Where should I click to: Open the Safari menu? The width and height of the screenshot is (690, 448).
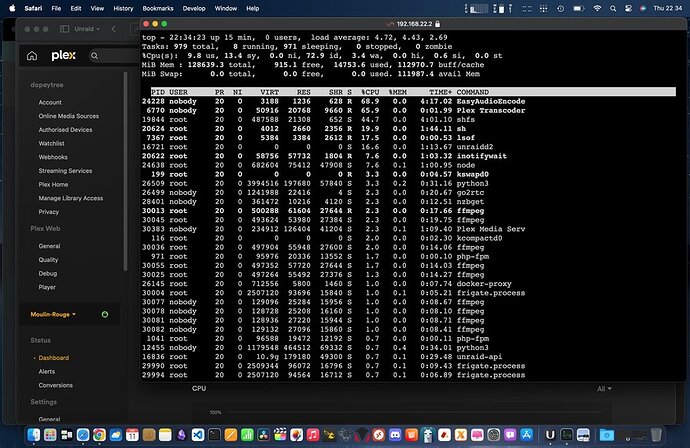[33, 8]
